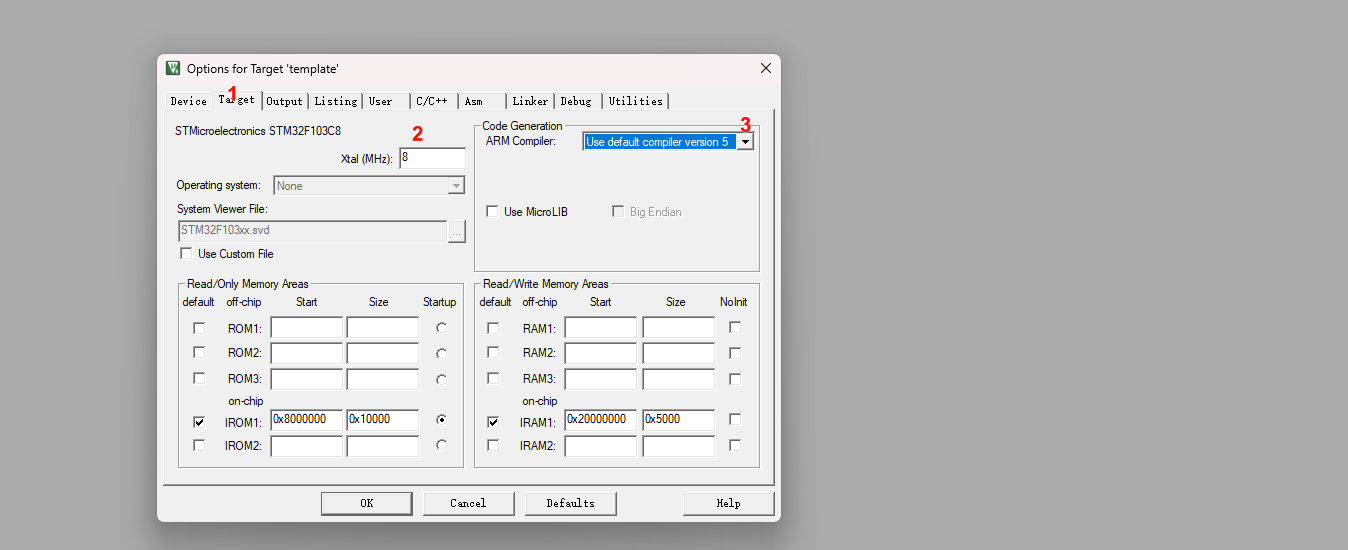The image size is (1348, 550).
Task: Click the IROM1 Size field showing 0x10000
Action: coord(382,420)
